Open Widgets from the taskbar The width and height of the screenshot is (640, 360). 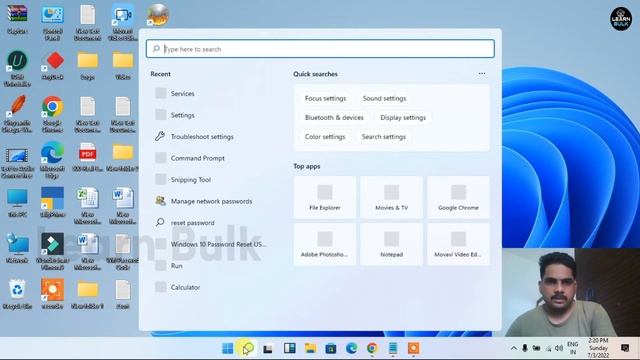point(289,348)
